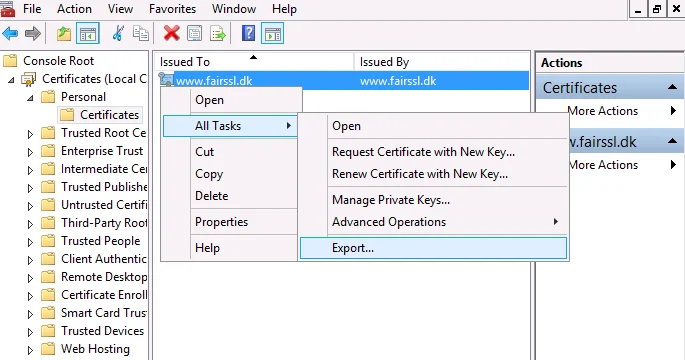Click the Forward arrow toolbar icon
685x360 pixels.
[33, 34]
